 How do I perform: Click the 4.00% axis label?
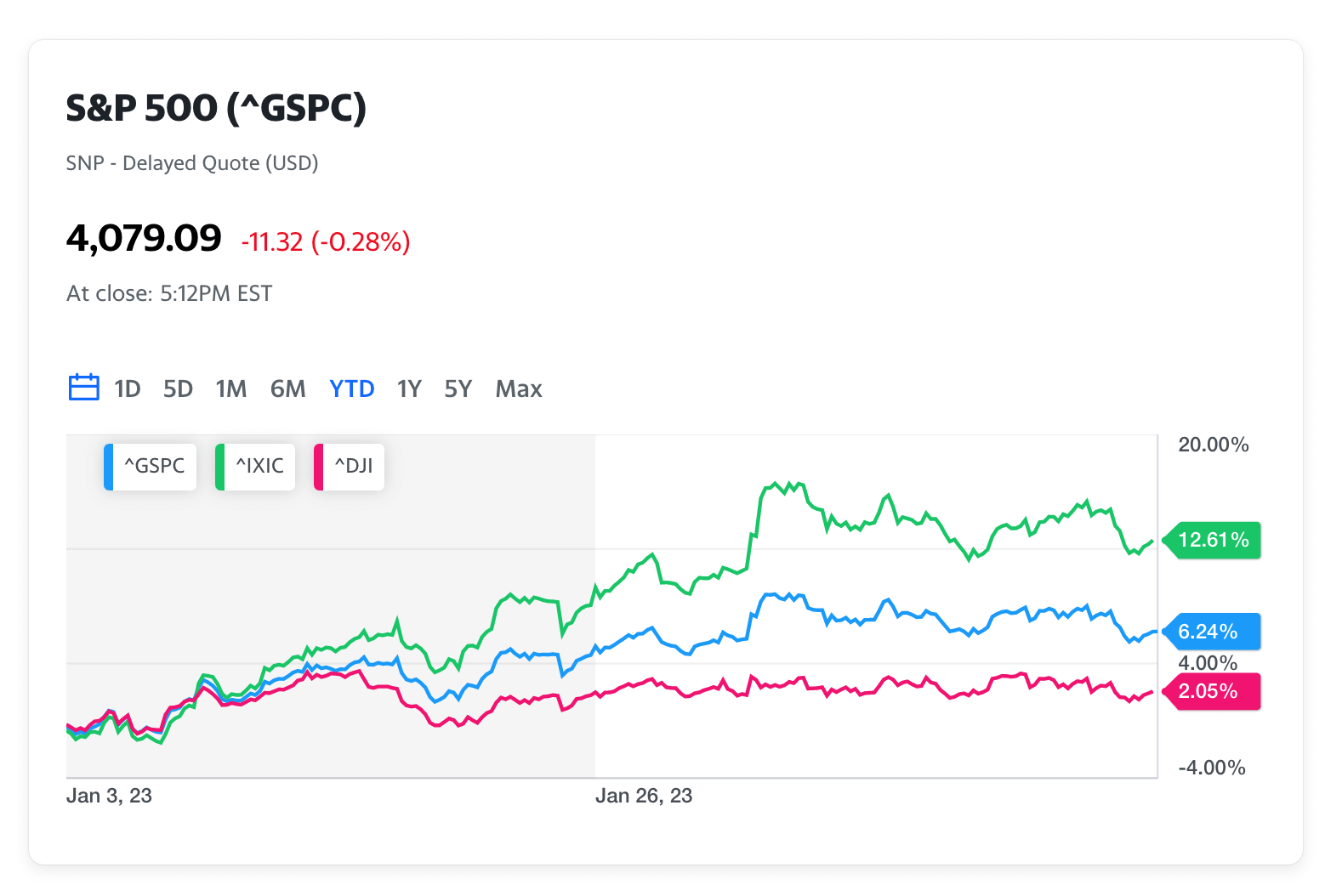(x=1208, y=663)
